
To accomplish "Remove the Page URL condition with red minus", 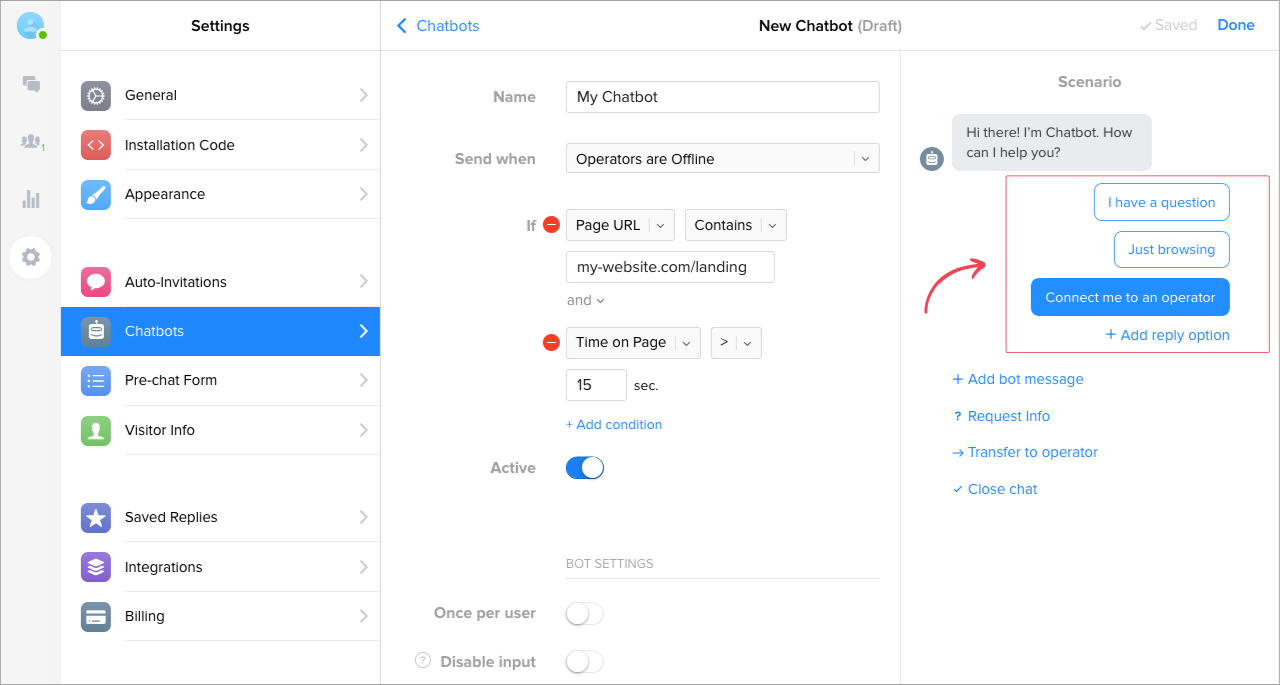I will pyautogui.click(x=551, y=225).
